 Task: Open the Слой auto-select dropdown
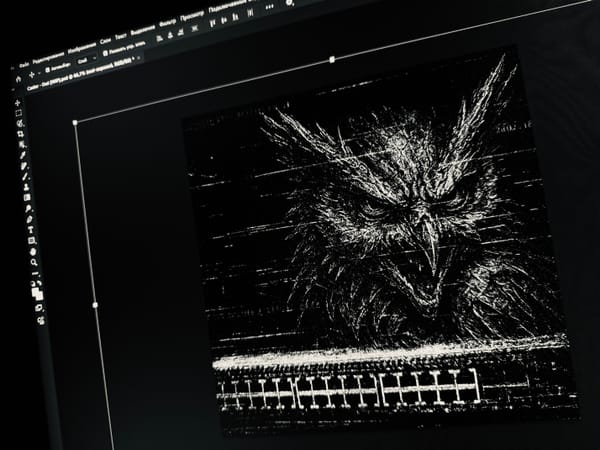tap(86, 60)
